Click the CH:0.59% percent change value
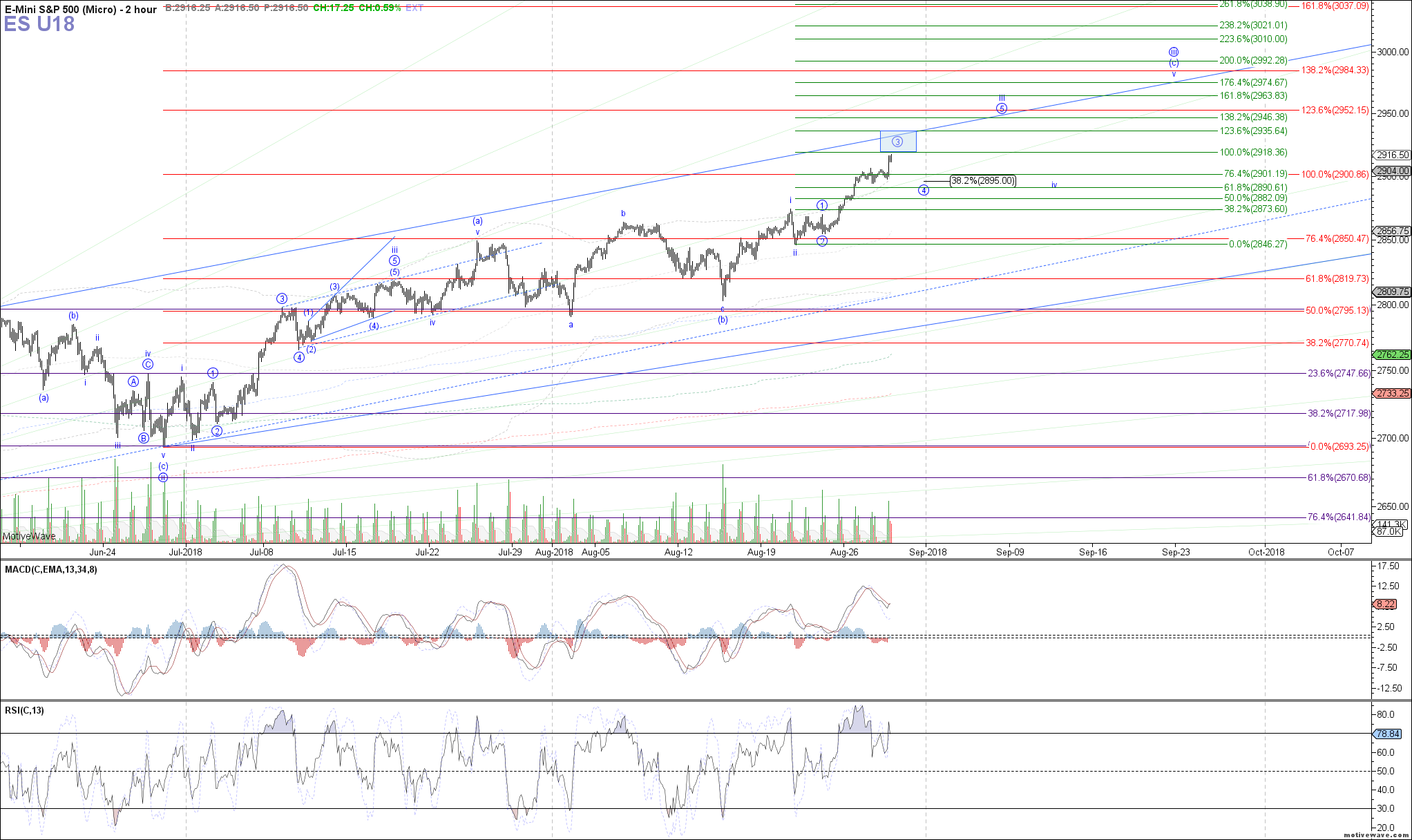Screen dimensions: 1412x840 [379, 8]
